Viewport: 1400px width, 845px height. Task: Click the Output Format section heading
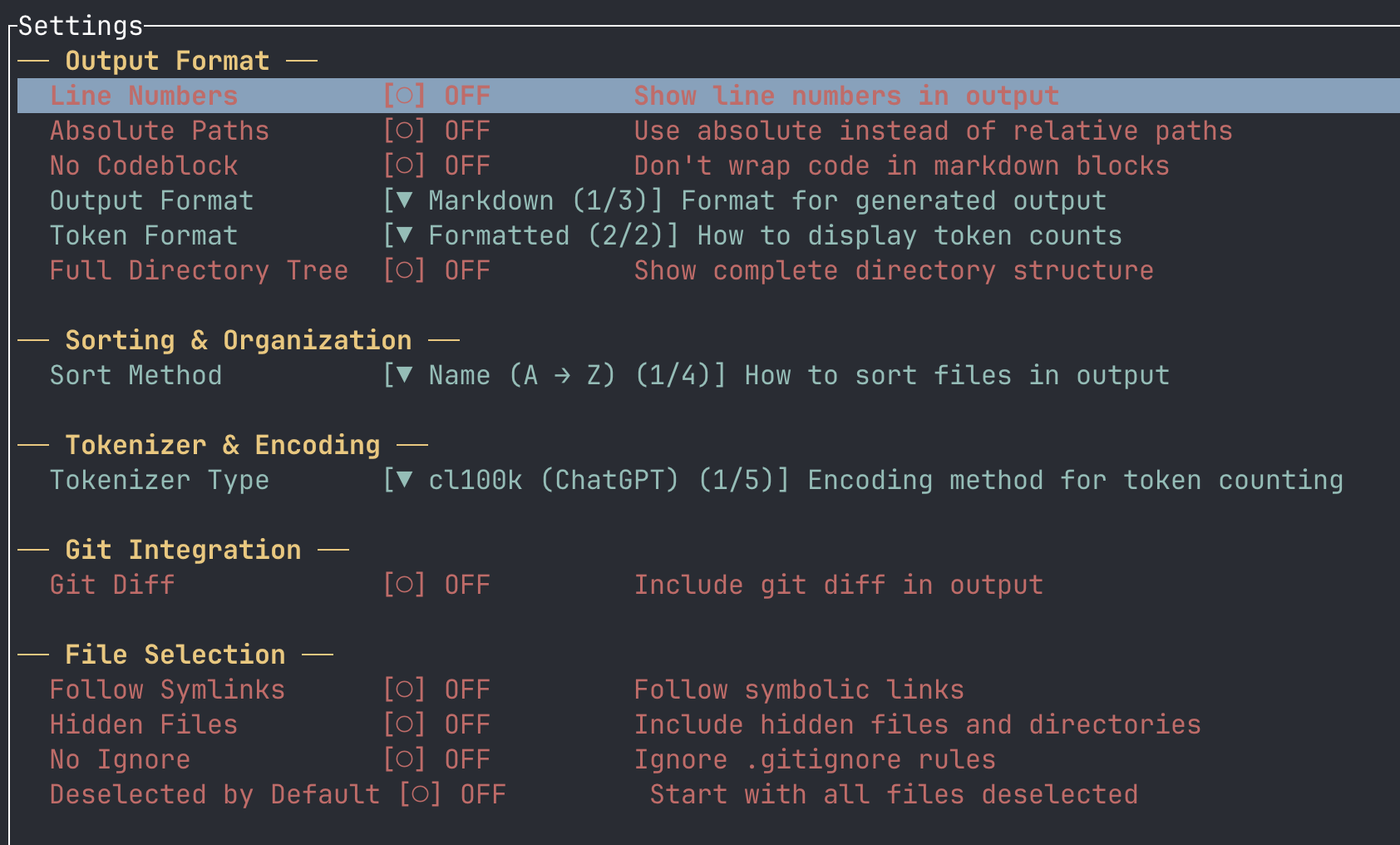(168, 61)
